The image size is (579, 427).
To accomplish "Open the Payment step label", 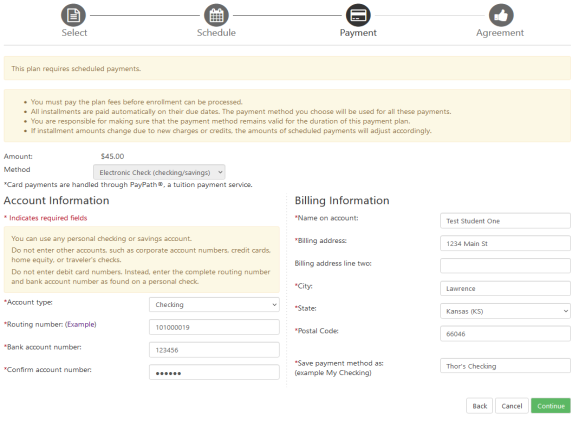I will tap(358, 33).
